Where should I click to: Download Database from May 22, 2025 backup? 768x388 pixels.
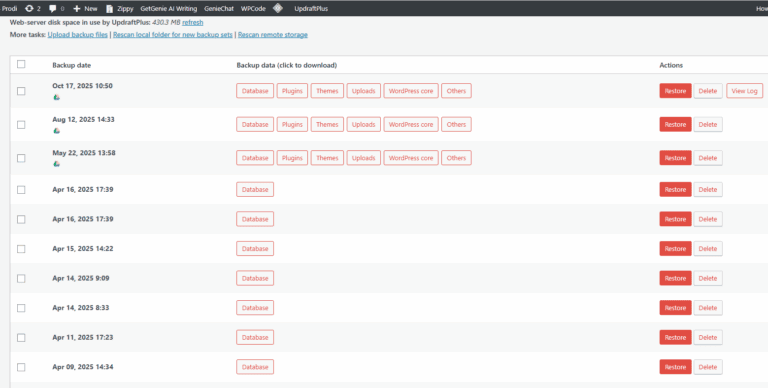(x=255, y=158)
